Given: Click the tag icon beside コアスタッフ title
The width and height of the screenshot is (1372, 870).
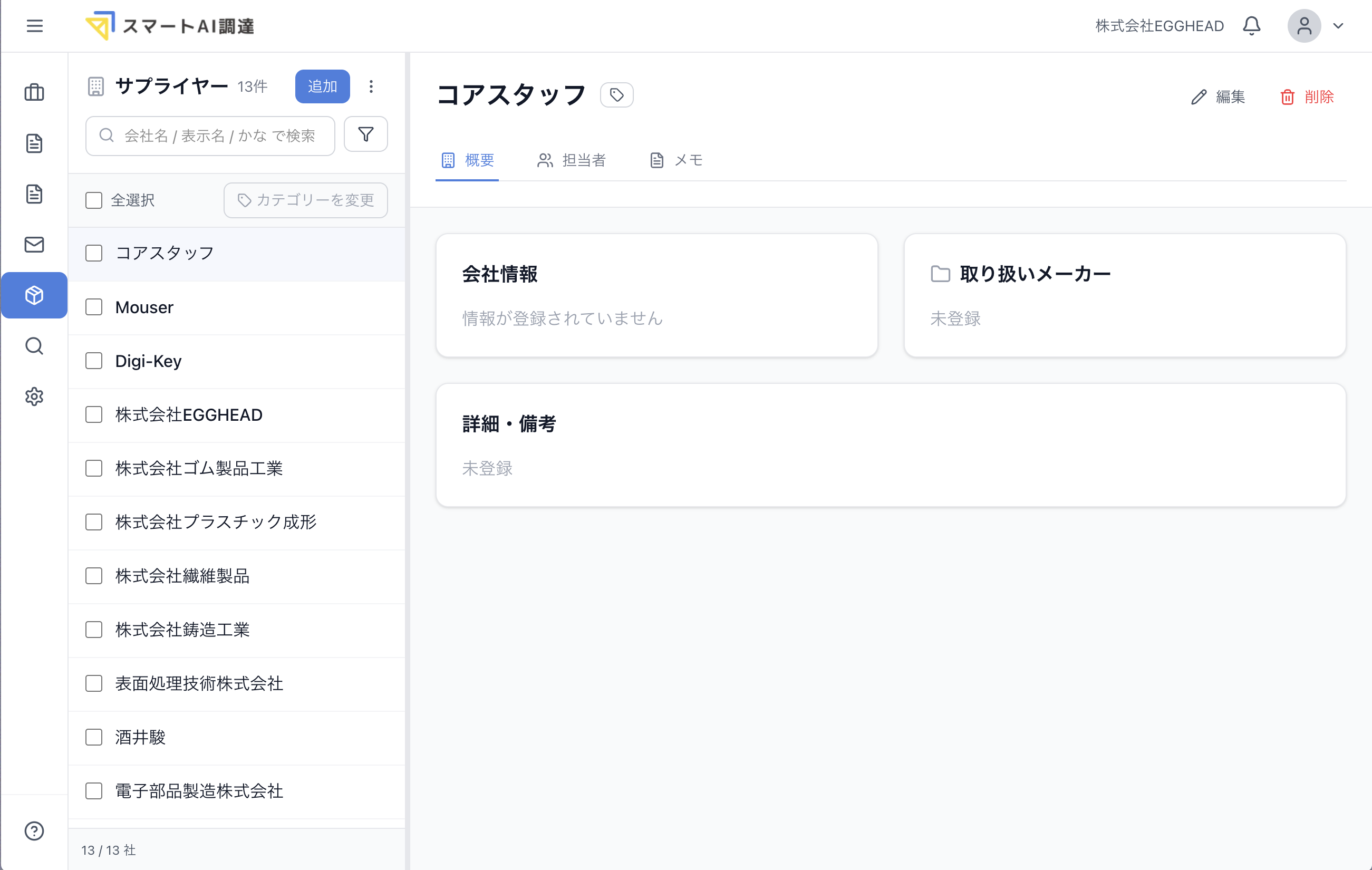Looking at the screenshot, I should click(616, 94).
